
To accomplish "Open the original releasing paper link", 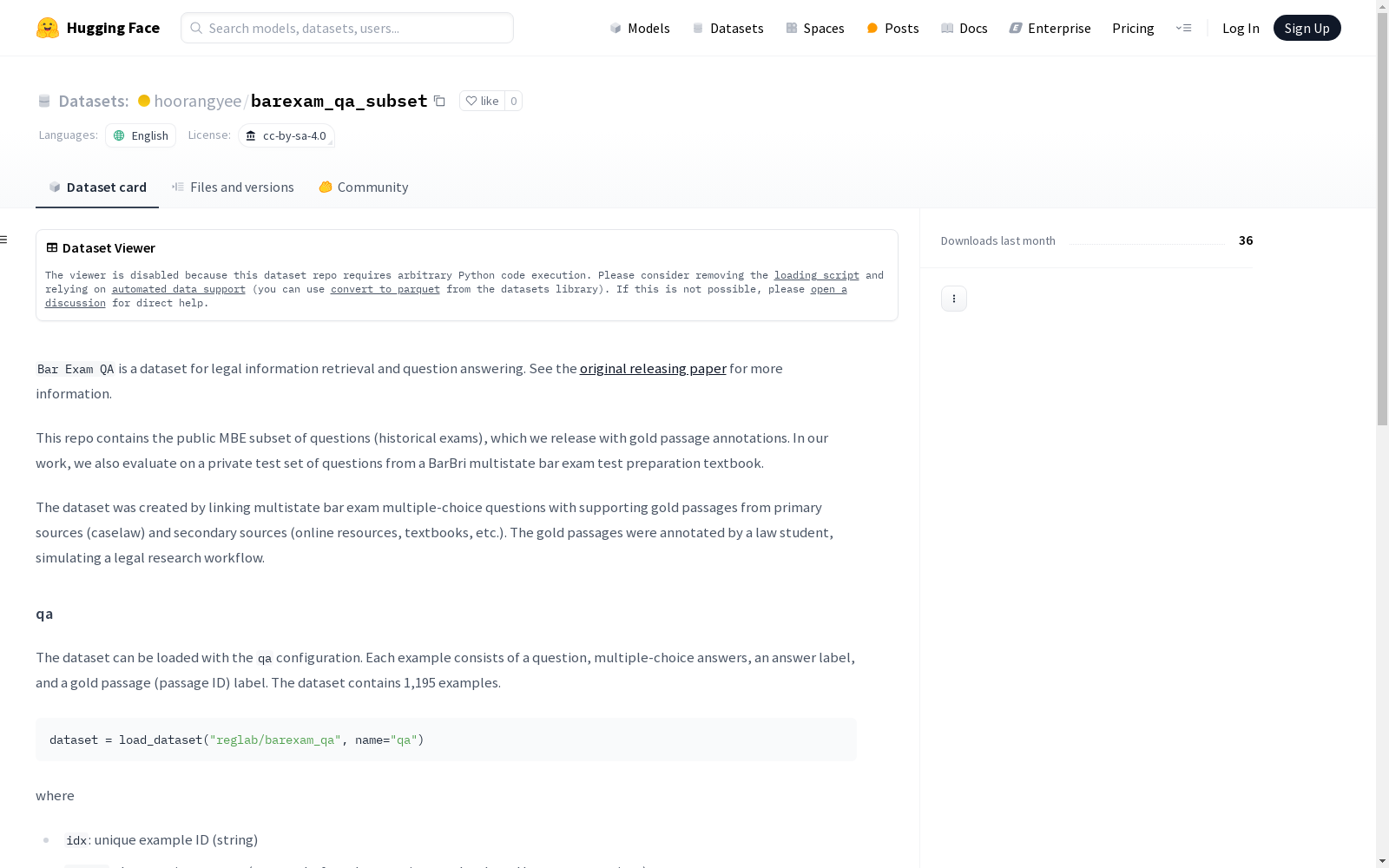I will pyautogui.click(x=653, y=369).
